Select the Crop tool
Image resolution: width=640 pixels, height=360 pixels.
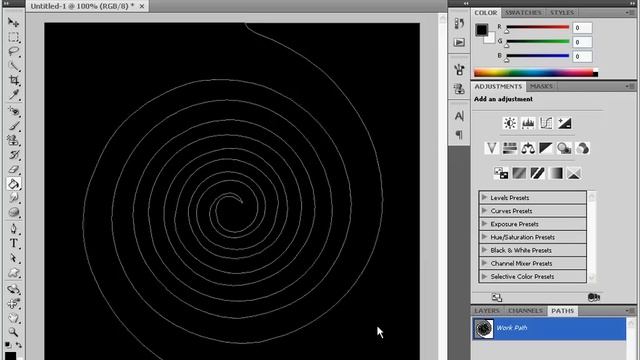13,80
